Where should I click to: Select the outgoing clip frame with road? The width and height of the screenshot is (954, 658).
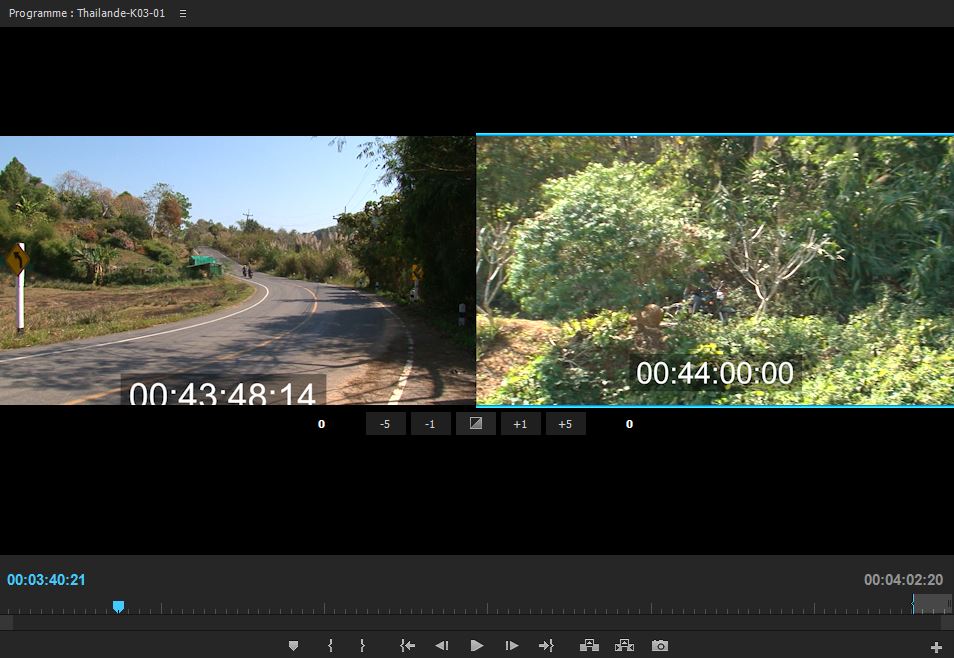pos(237,270)
